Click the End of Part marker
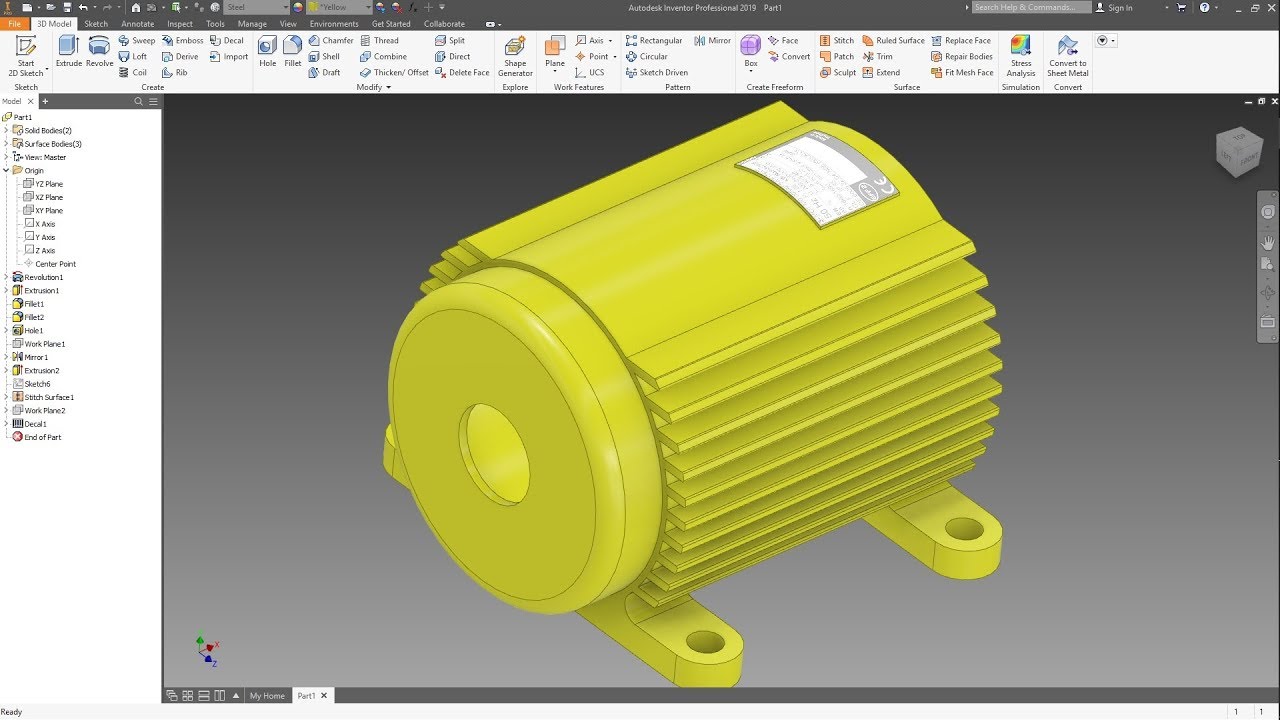The width and height of the screenshot is (1280, 720). pos(36,437)
